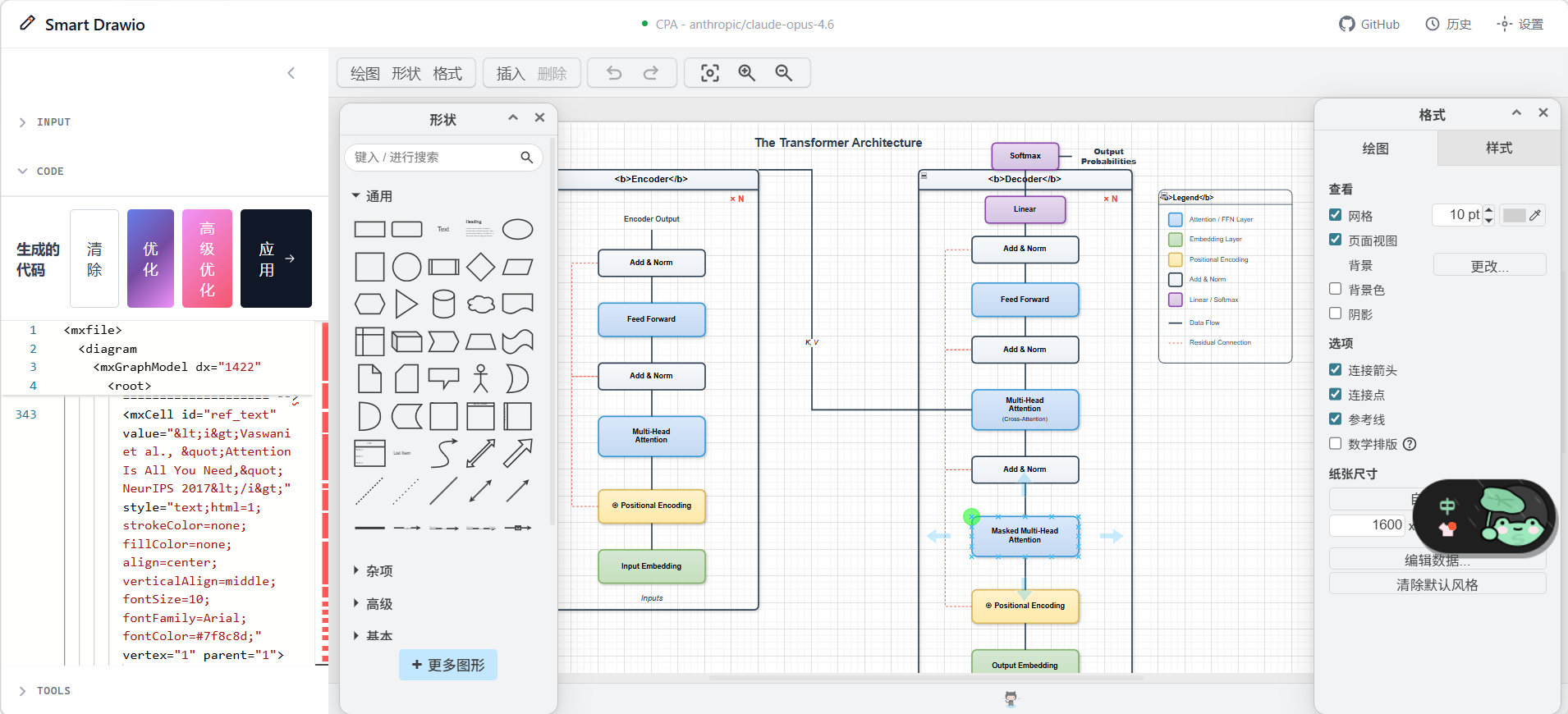The image size is (1568, 714).
Task: Toggle the 页面视图 checkbox
Action: 1335,240
